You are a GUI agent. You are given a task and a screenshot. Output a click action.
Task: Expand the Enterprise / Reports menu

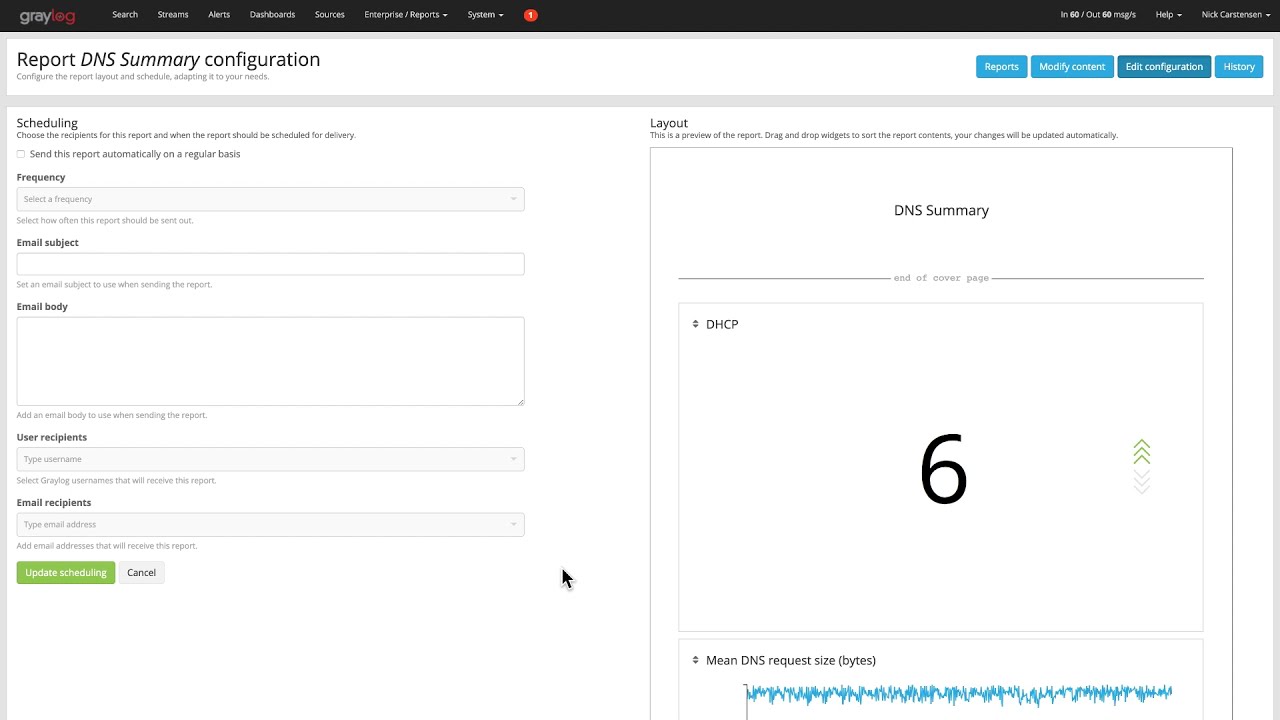pos(406,15)
